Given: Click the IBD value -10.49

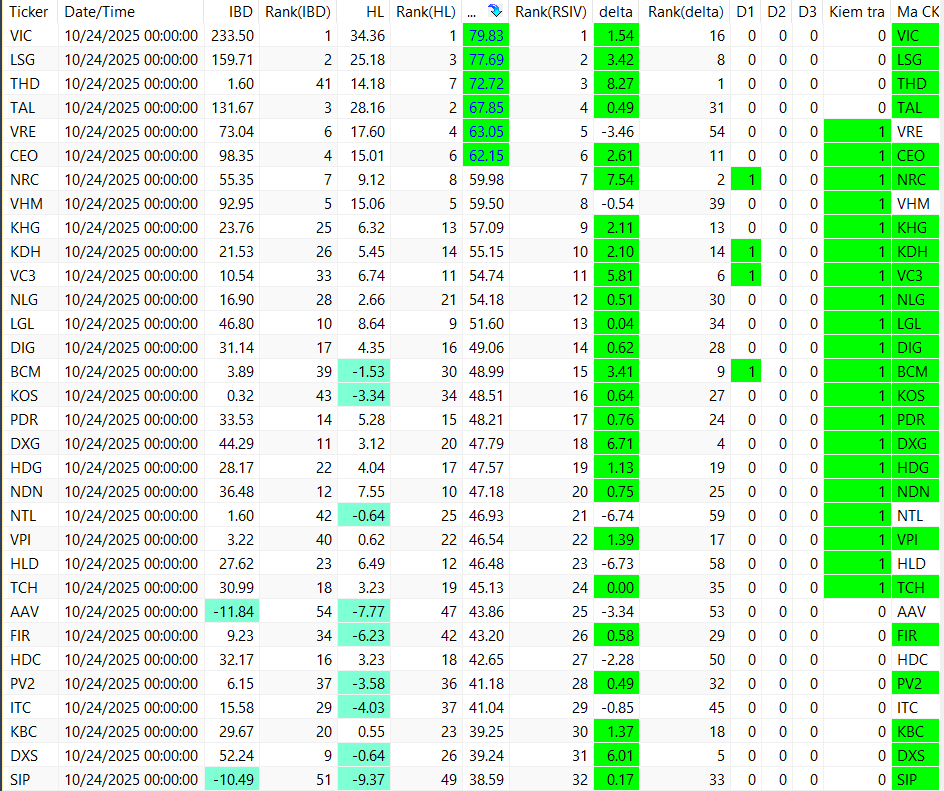Looking at the screenshot, I should tap(232, 780).
